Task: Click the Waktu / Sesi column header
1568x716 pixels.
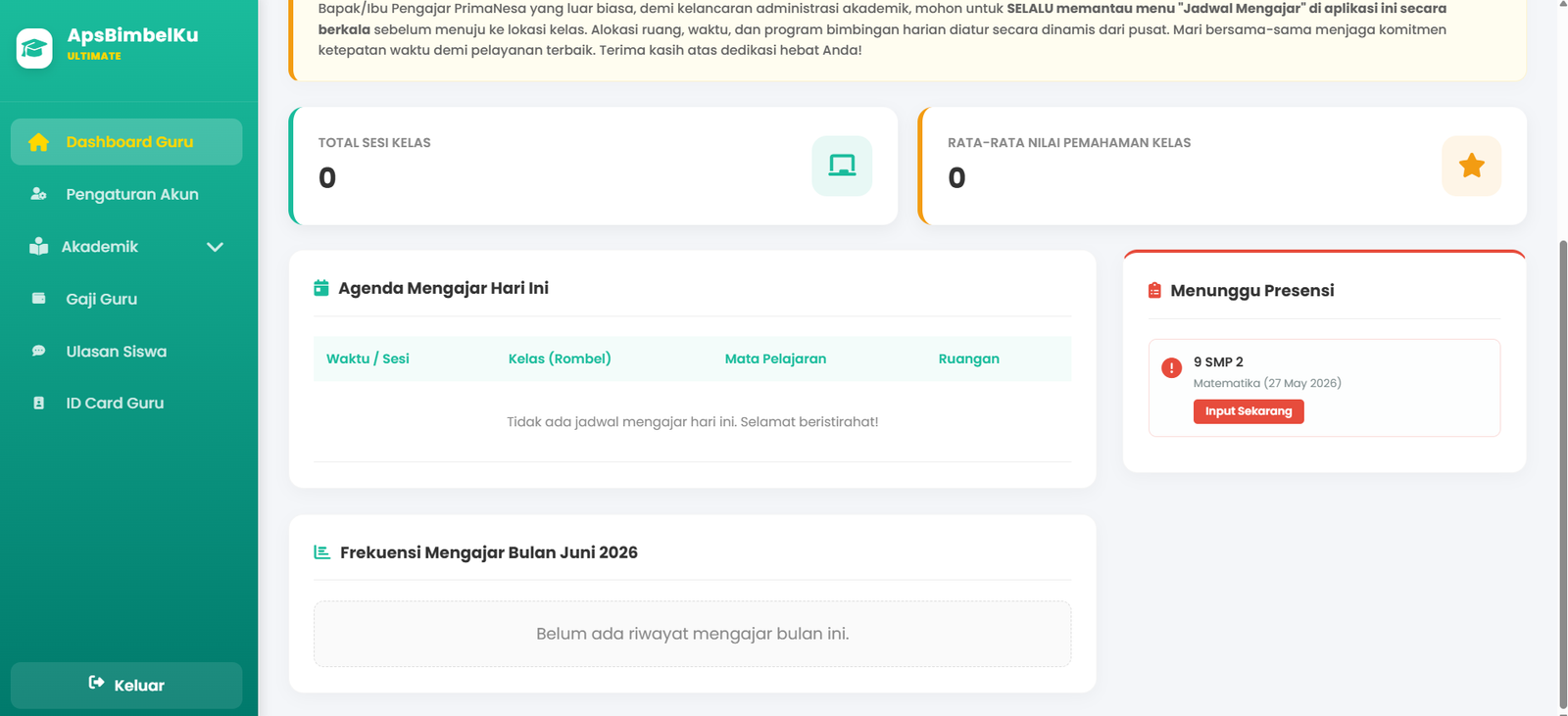Action: tap(367, 358)
